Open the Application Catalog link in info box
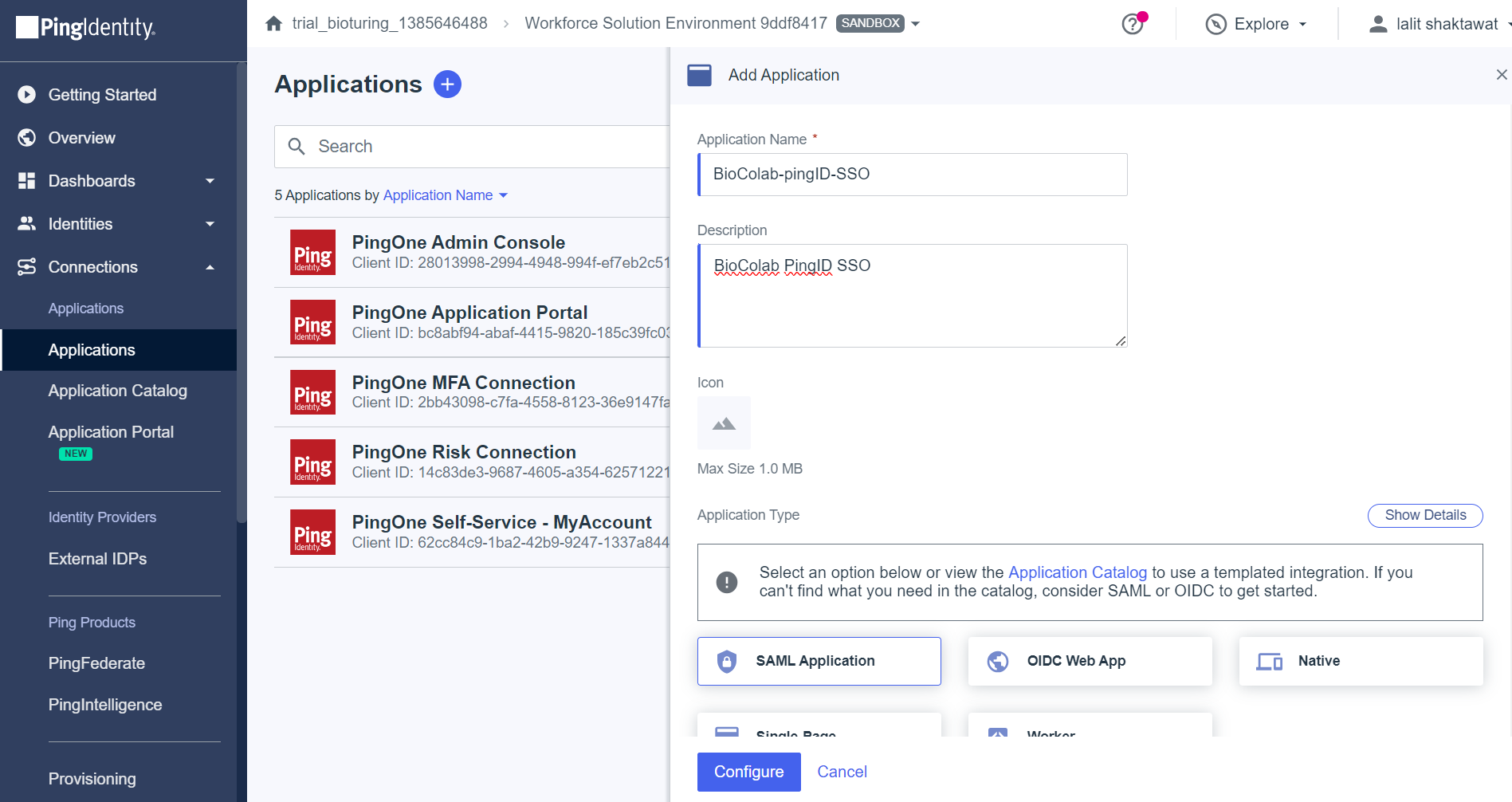Viewport: 1512px width, 802px height. [x=1078, y=572]
